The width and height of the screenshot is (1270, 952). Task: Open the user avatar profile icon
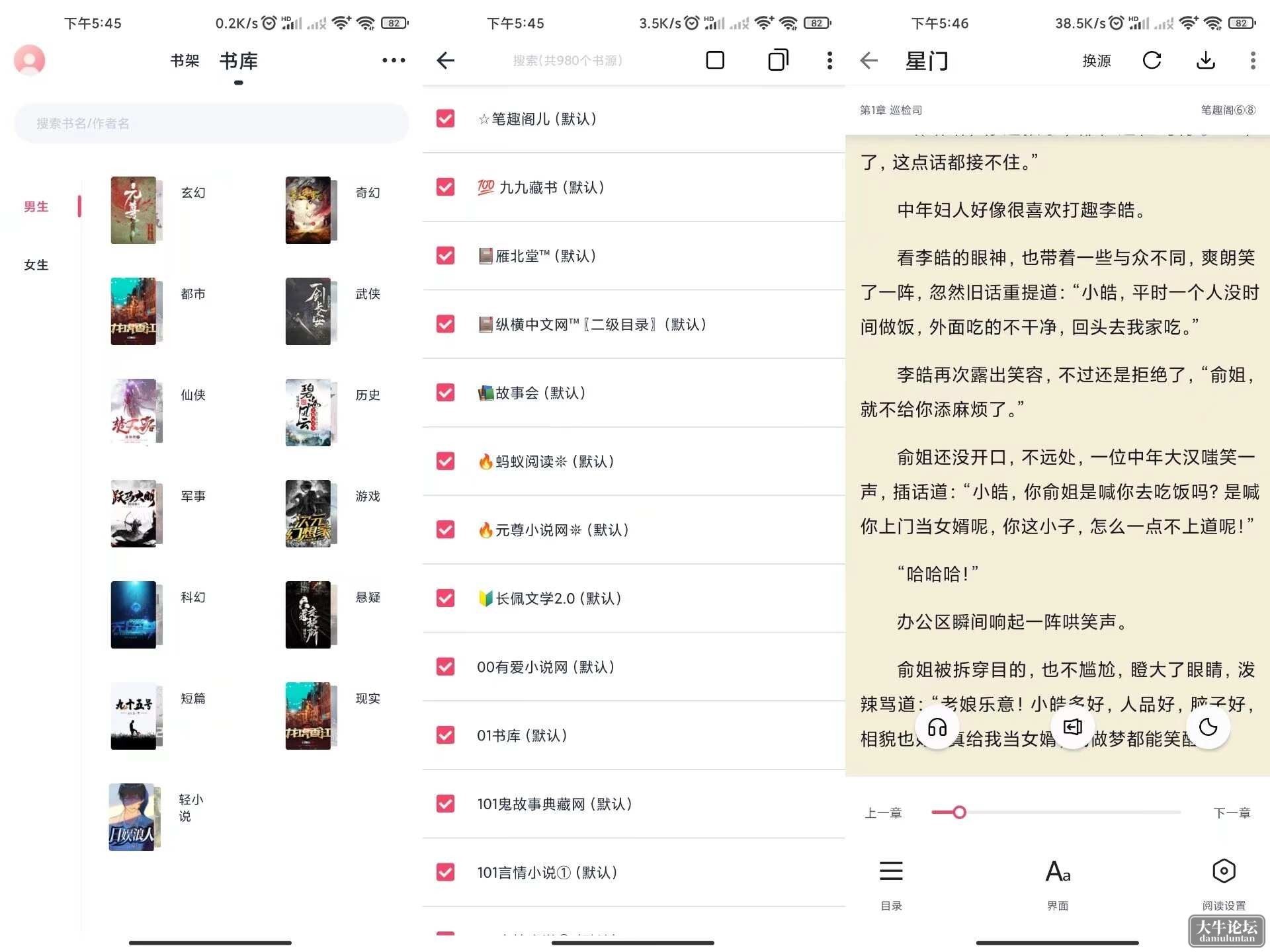(x=29, y=60)
